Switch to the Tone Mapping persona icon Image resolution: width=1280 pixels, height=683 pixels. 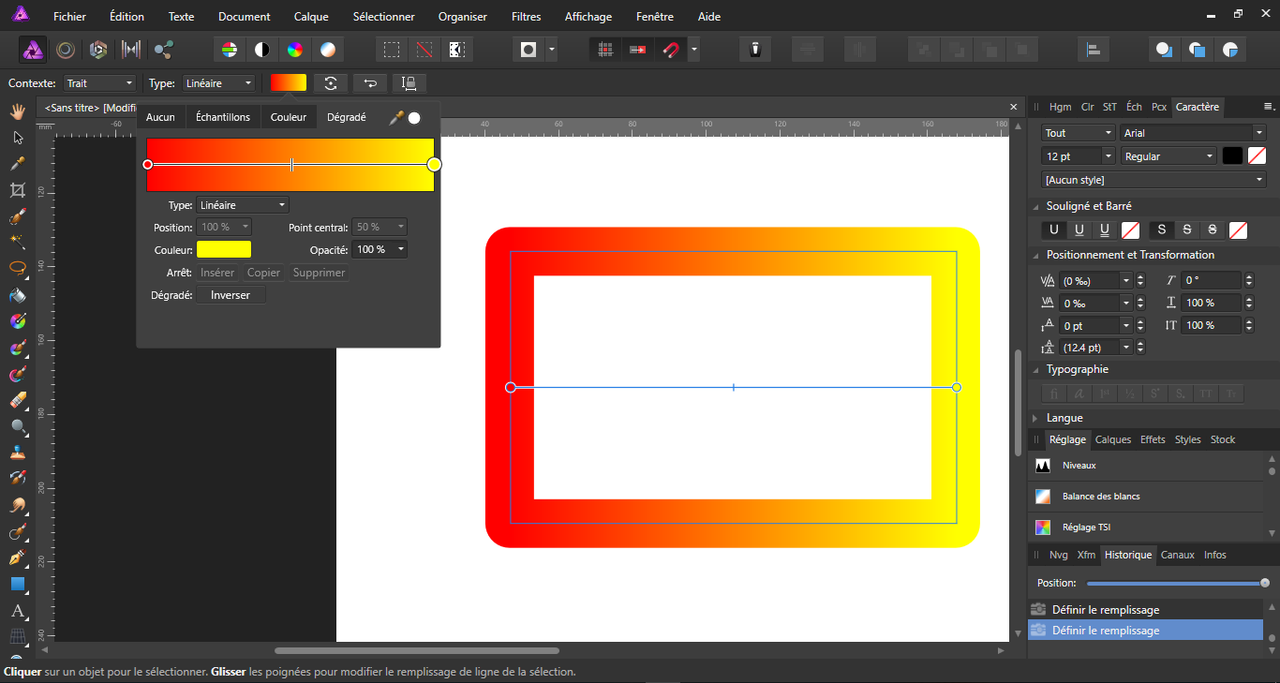pyautogui.click(x=131, y=49)
